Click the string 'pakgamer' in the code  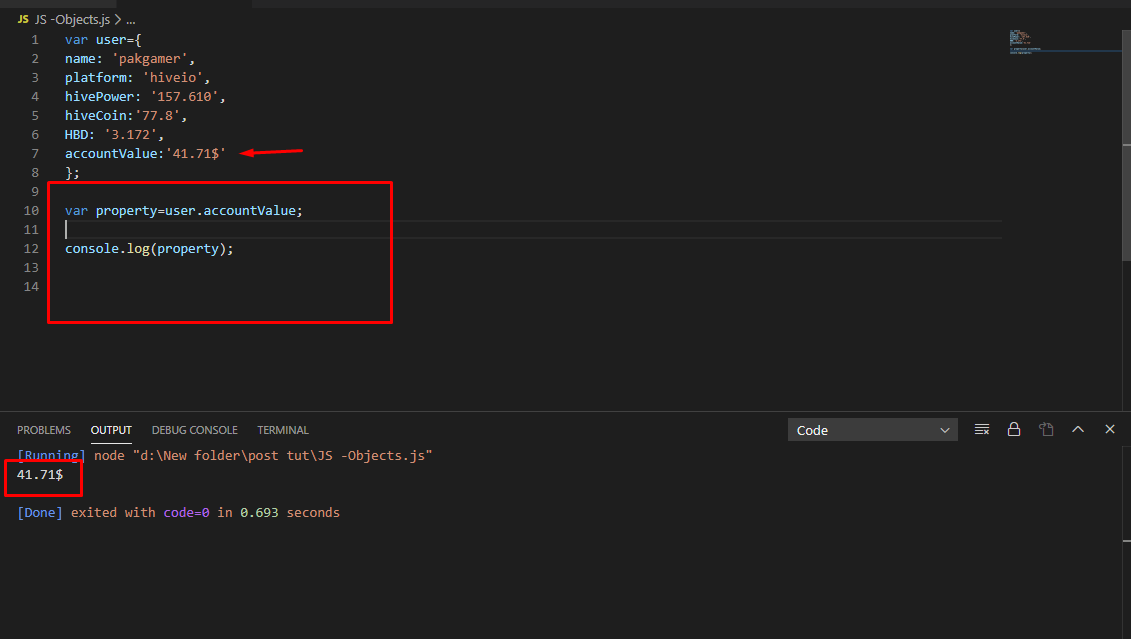point(149,58)
